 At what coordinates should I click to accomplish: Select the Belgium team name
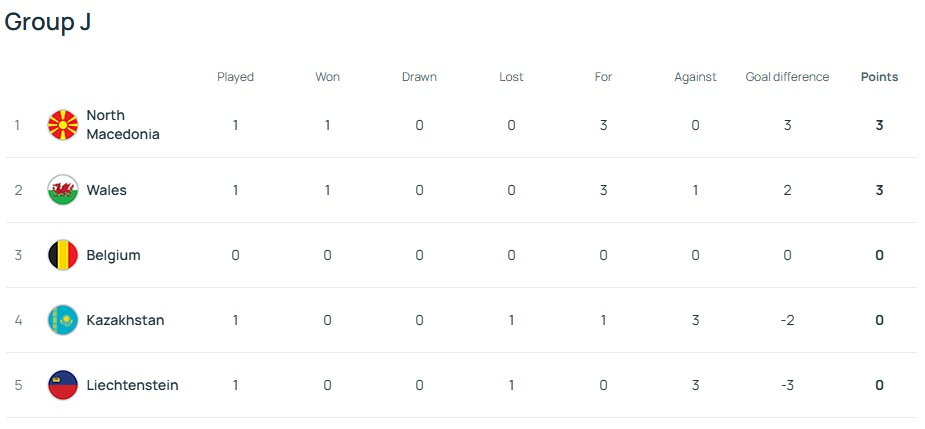point(113,255)
